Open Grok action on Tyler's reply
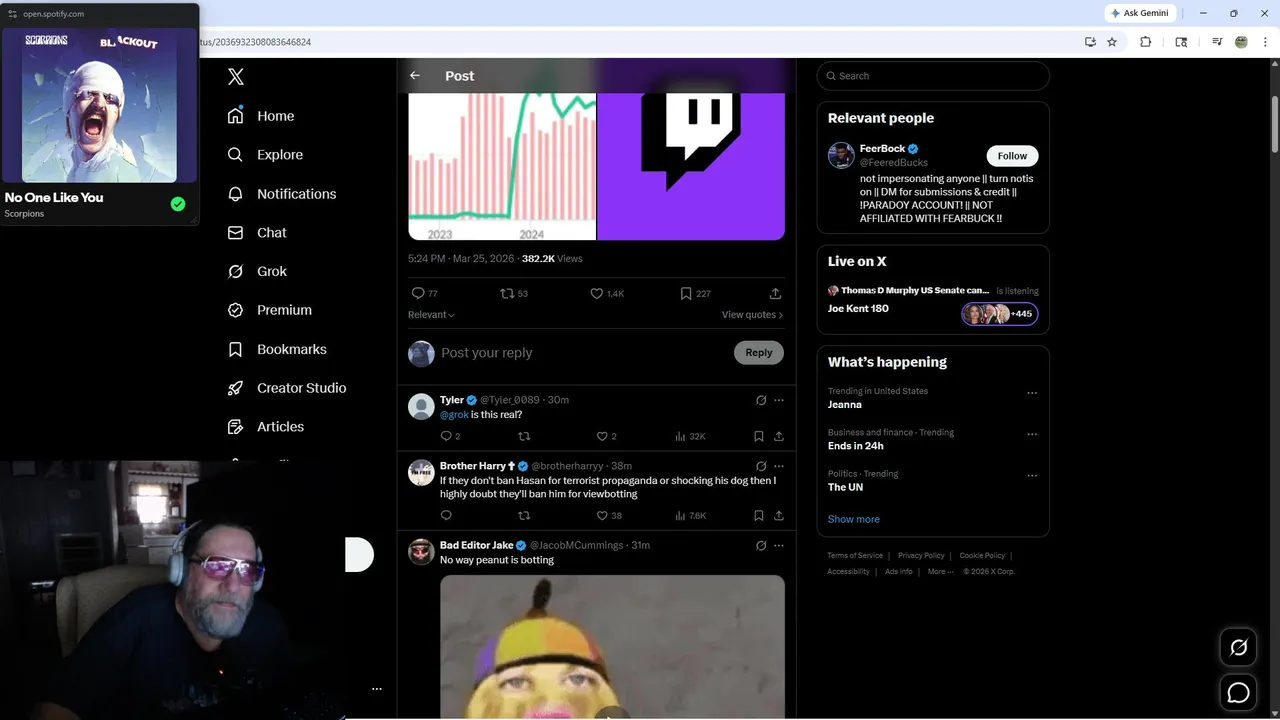1280x720 pixels. tap(761, 400)
